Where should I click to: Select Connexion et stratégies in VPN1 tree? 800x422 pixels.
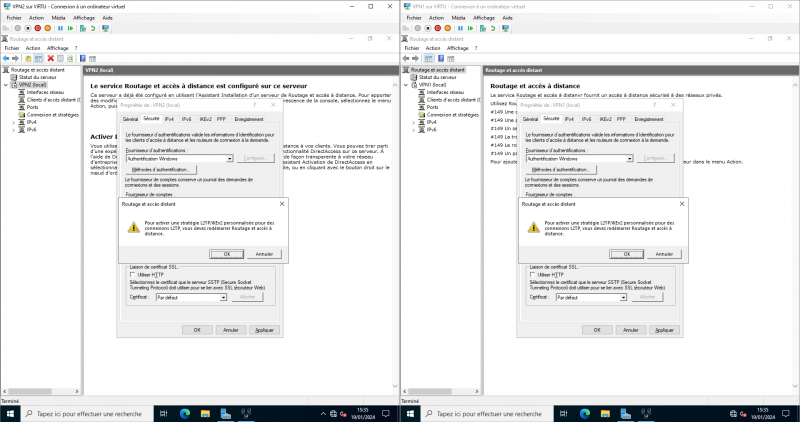(x=453, y=115)
